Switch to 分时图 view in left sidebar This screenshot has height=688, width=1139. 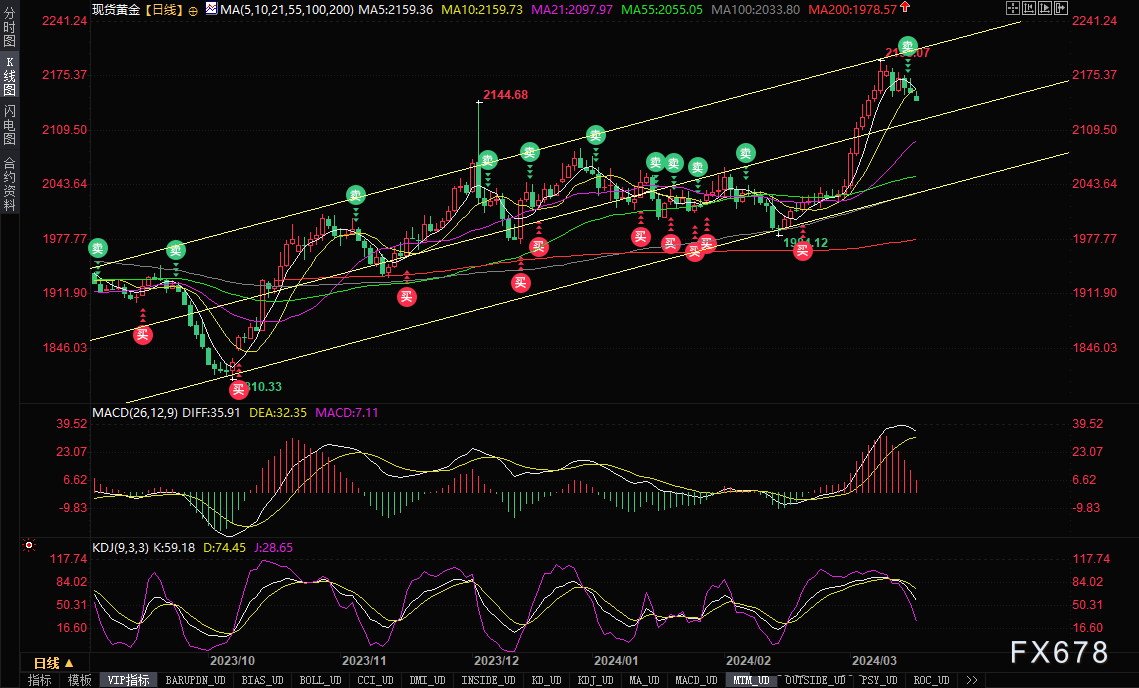point(9,26)
